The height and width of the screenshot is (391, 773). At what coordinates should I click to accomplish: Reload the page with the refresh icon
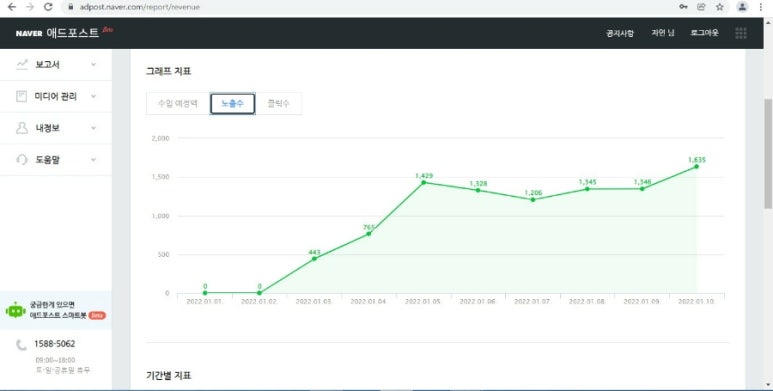coord(48,7)
